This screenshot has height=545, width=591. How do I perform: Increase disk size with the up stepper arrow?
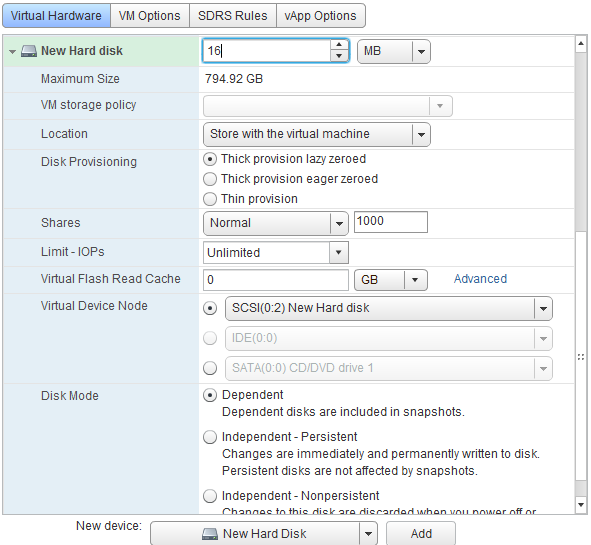[339, 45]
